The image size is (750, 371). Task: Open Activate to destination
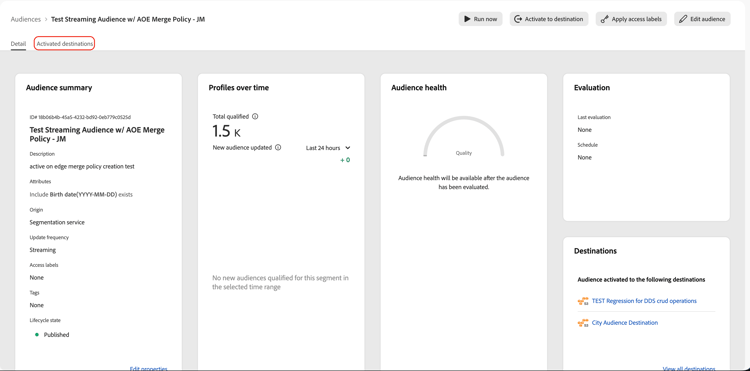click(549, 19)
